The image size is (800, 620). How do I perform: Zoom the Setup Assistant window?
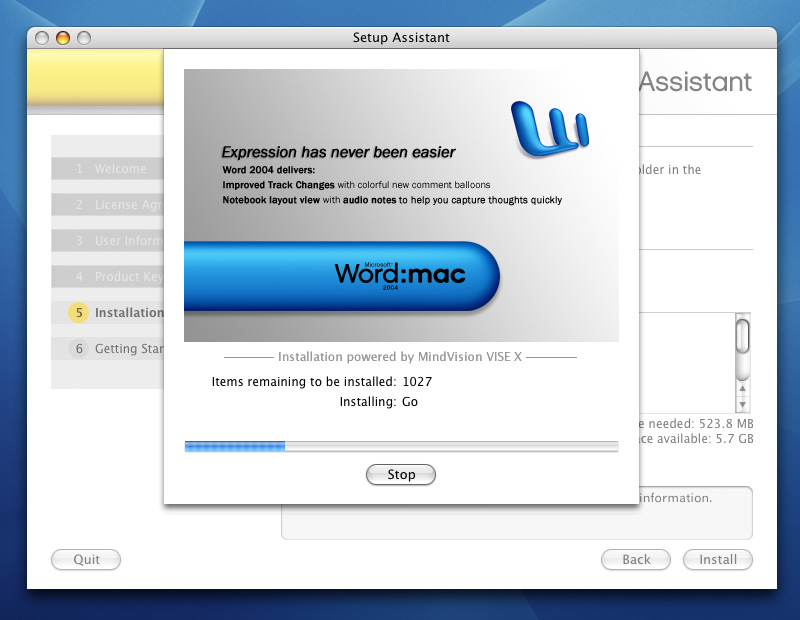(x=84, y=38)
